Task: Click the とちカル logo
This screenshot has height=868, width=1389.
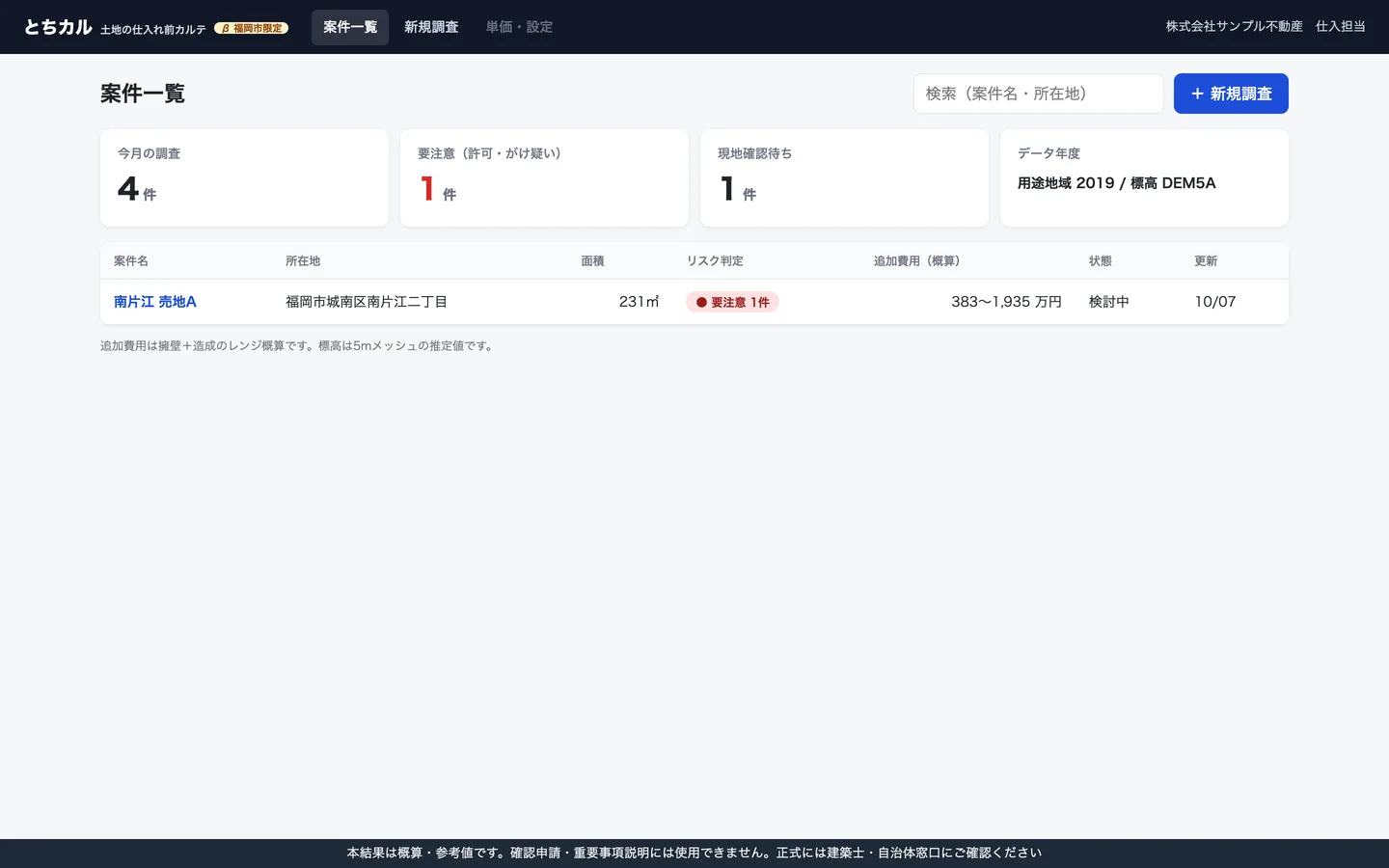Action: [58, 27]
